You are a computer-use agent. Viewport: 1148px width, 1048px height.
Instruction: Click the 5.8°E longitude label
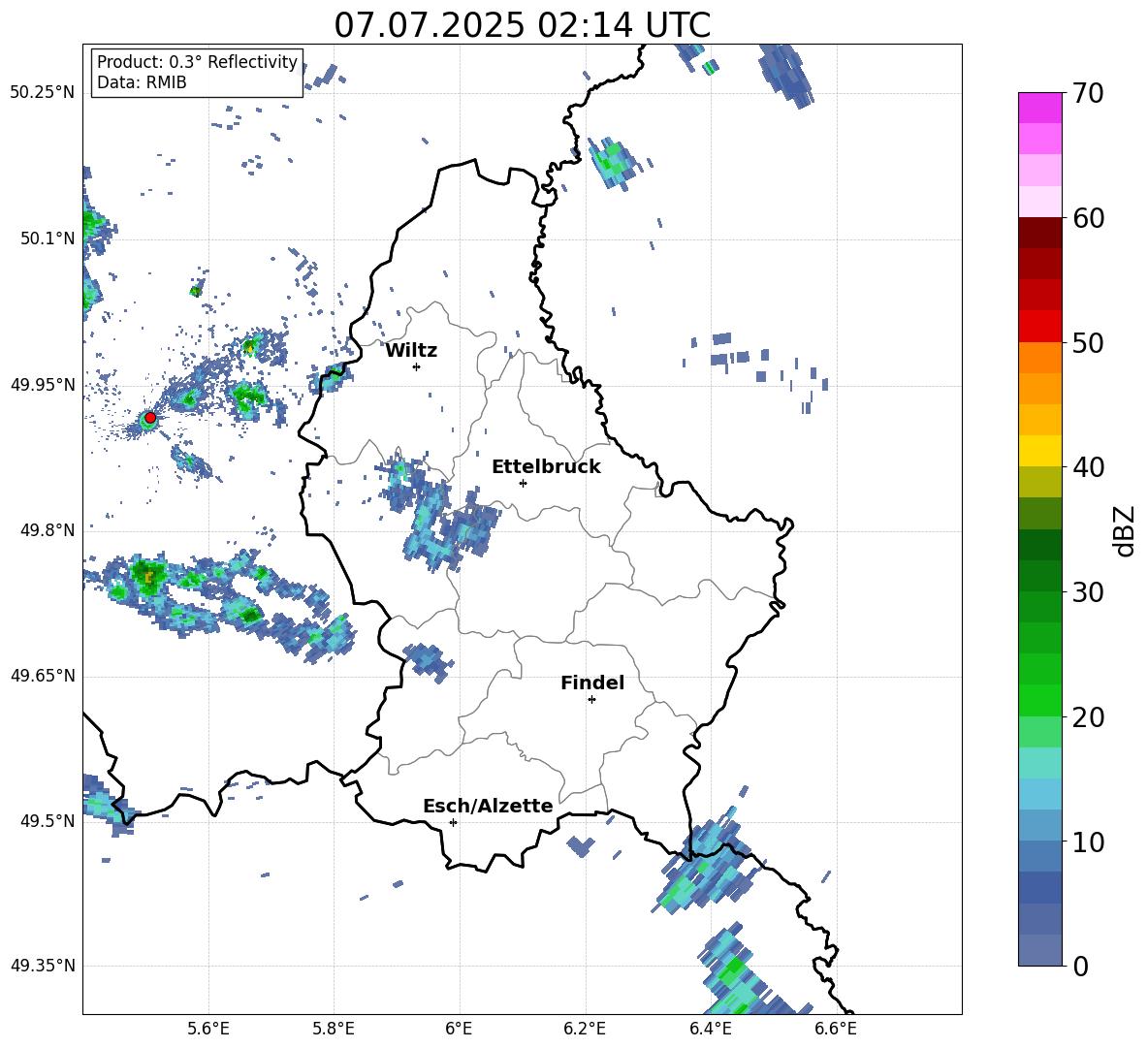tap(334, 1030)
